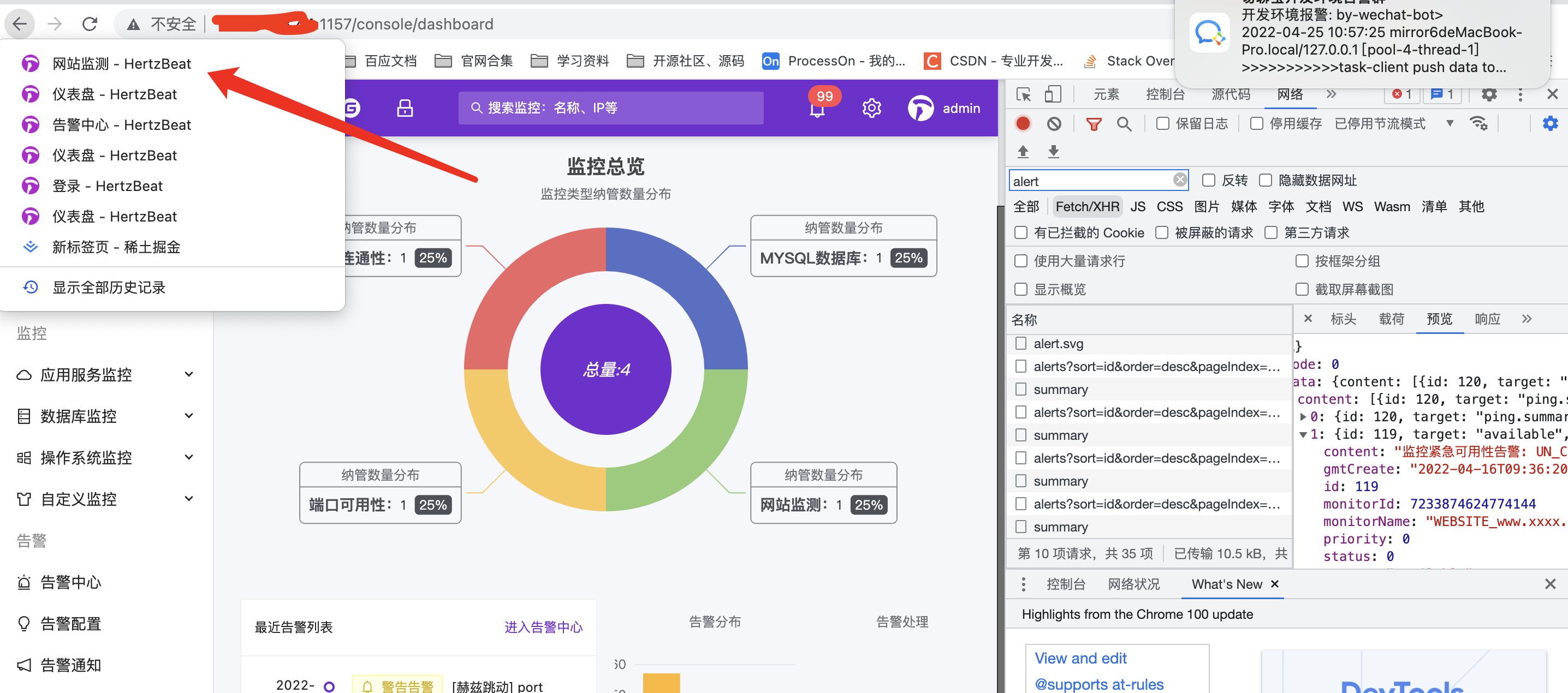Image resolution: width=1568 pixels, height=693 pixels.
Task: Click the alert filter input field
Action: (1090, 180)
